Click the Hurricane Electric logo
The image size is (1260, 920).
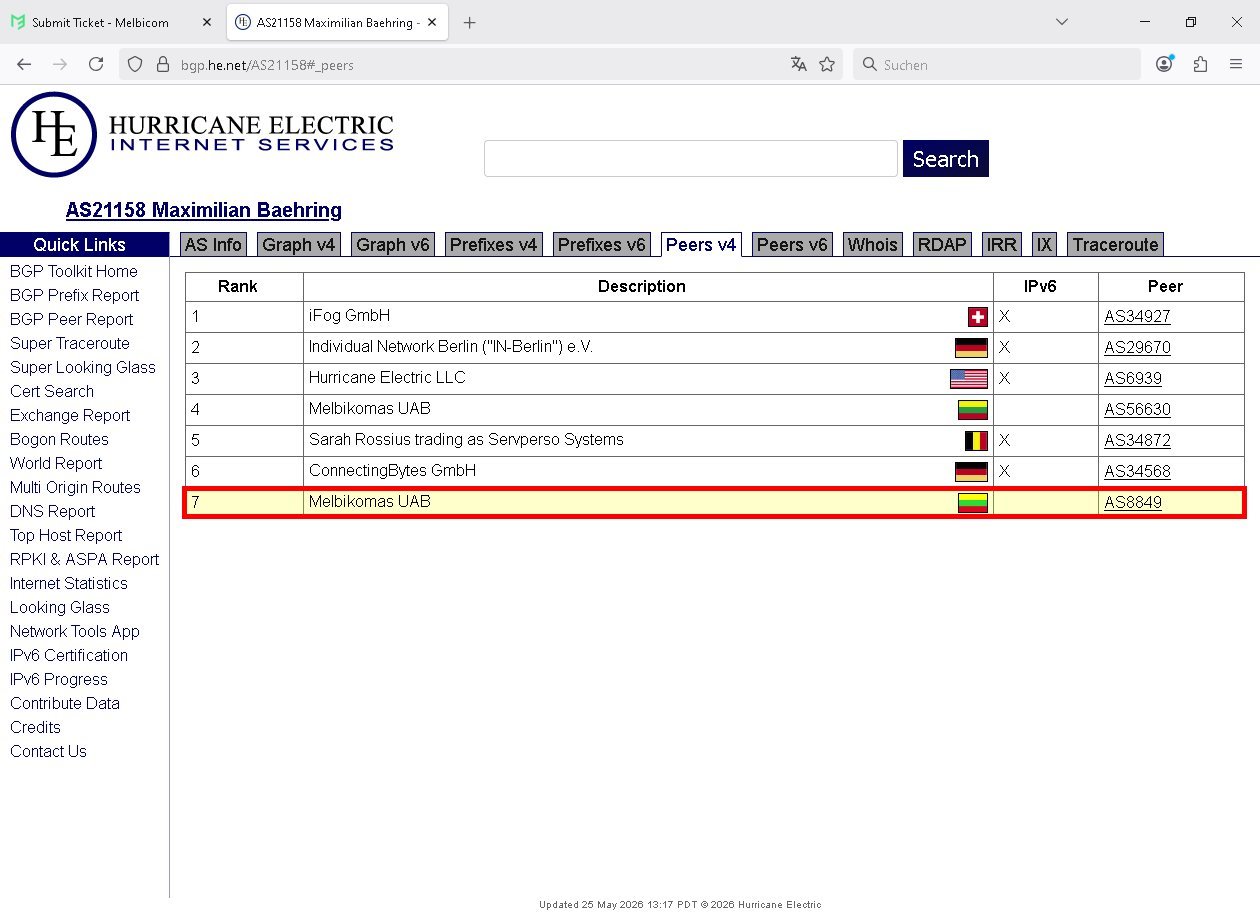pos(202,135)
